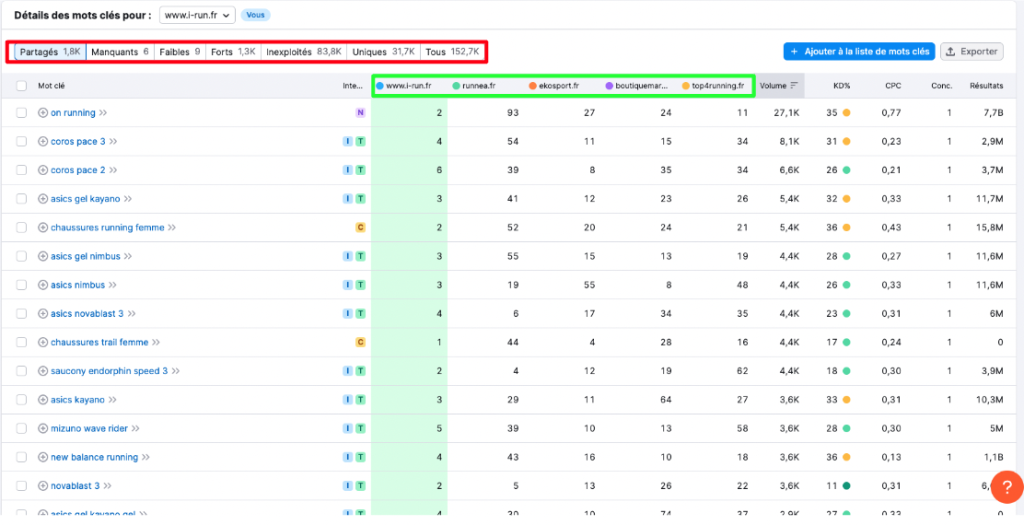Select the asics gel nimbus checkbox
Image resolution: width=1024 pixels, height=525 pixels.
point(22,257)
